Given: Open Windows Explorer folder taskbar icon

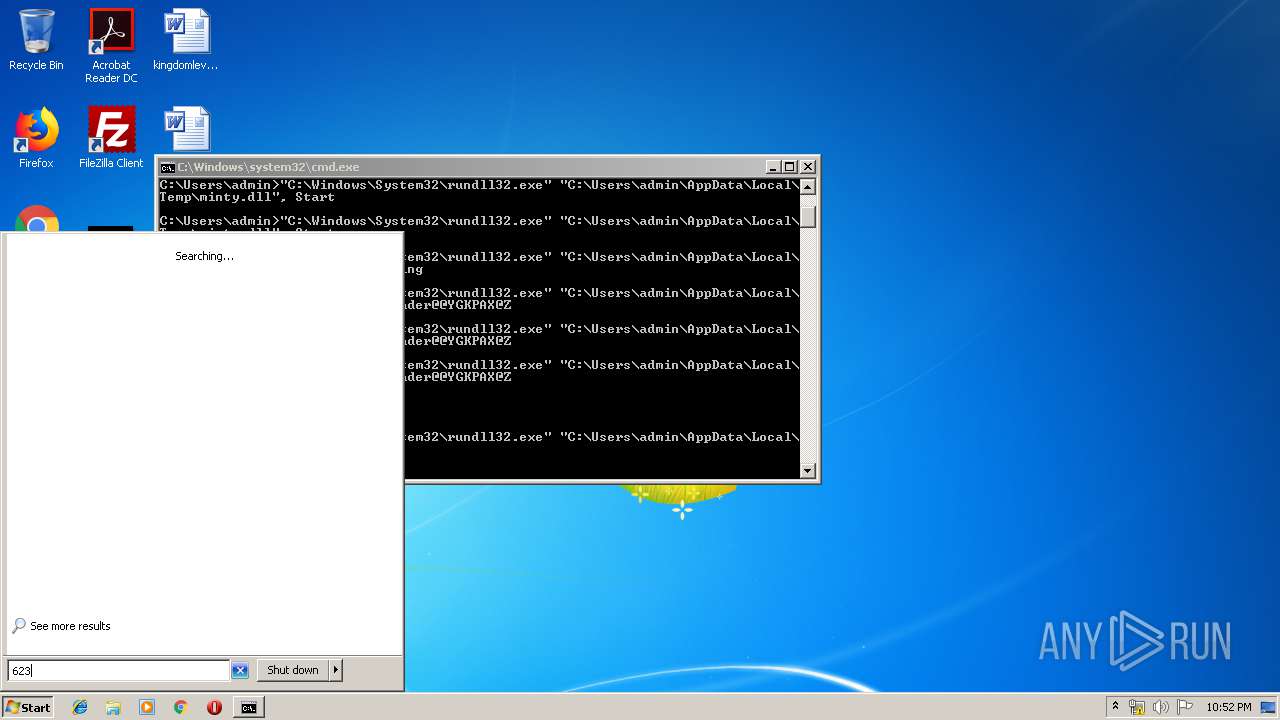Looking at the screenshot, I should (x=113, y=707).
